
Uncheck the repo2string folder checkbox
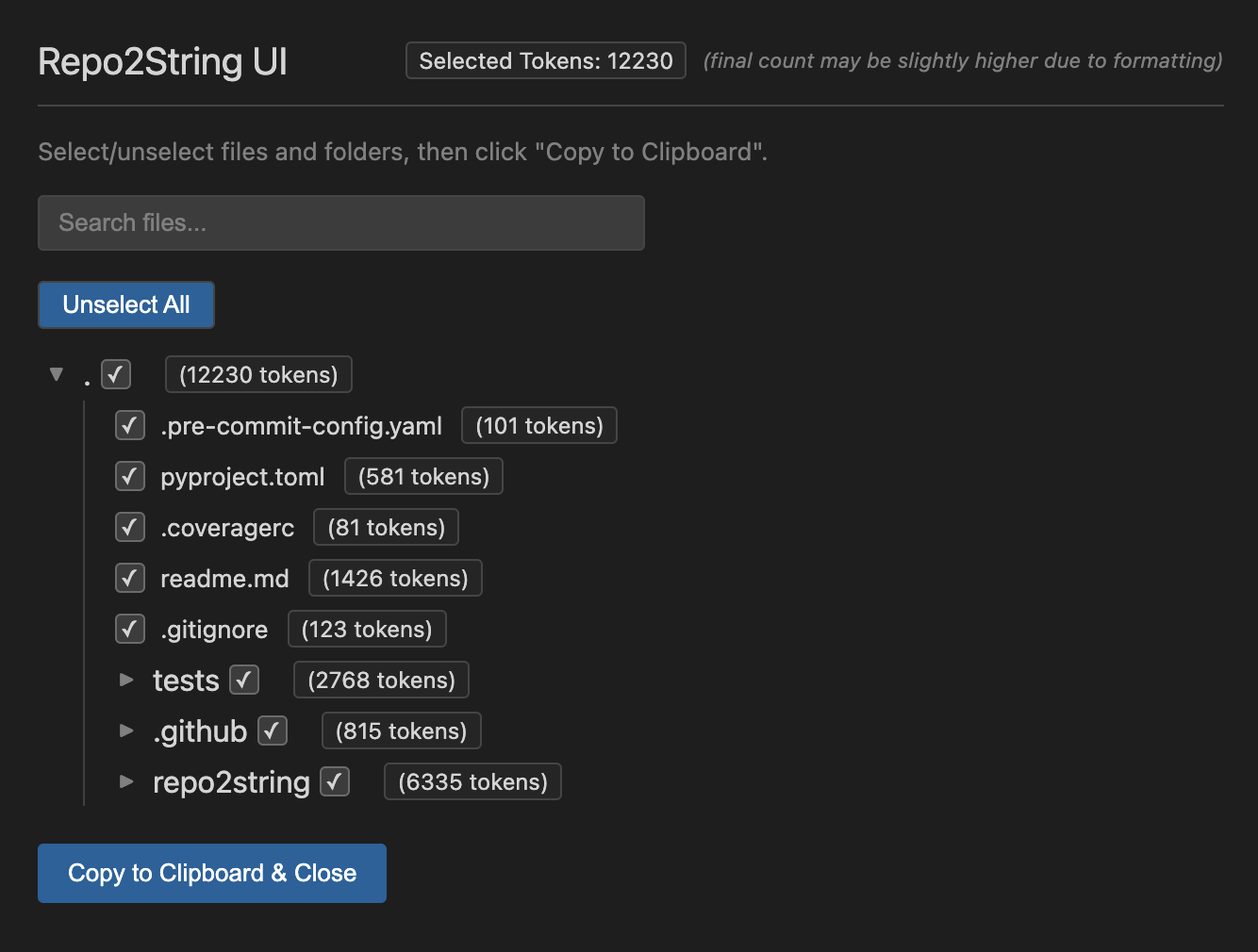(335, 781)
